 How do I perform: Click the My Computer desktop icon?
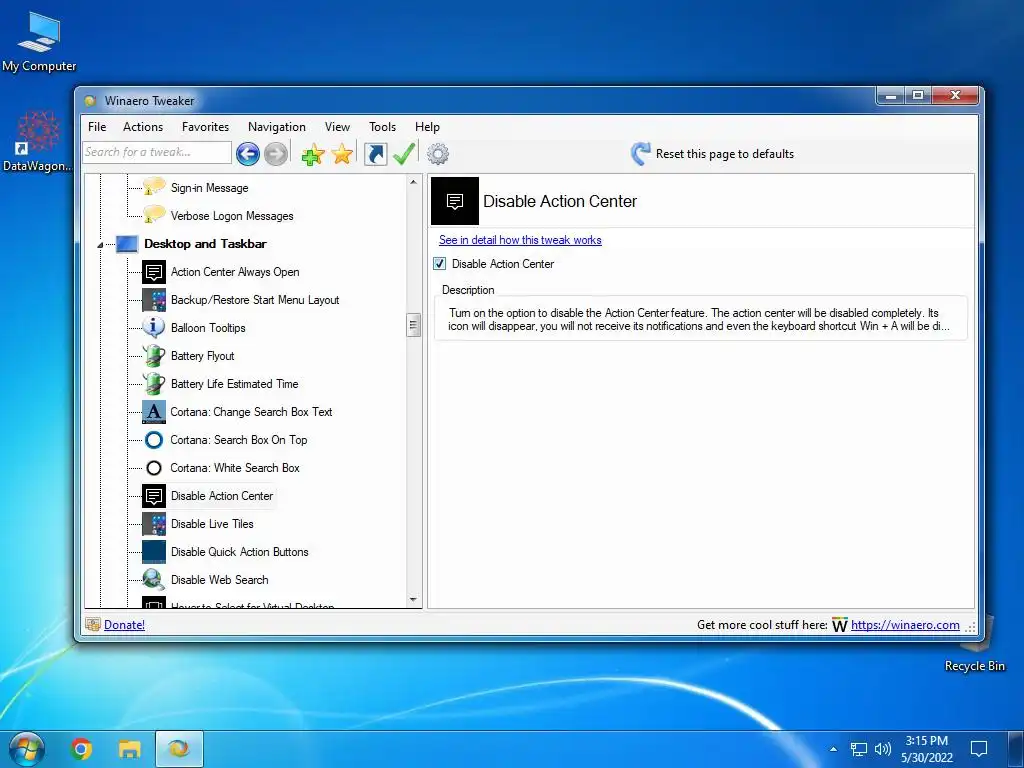pos(39,40)
